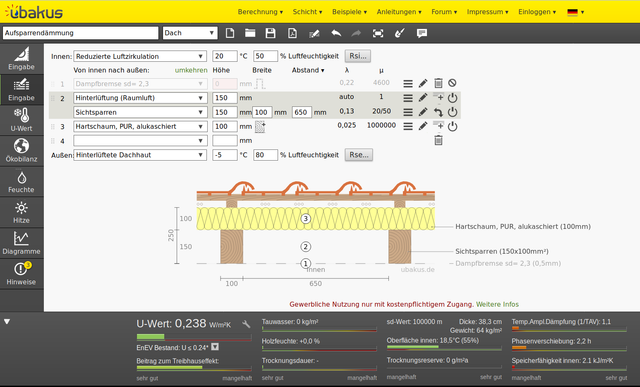Open the Anleitungen menu
640x387 pixels.
(399, 12)
